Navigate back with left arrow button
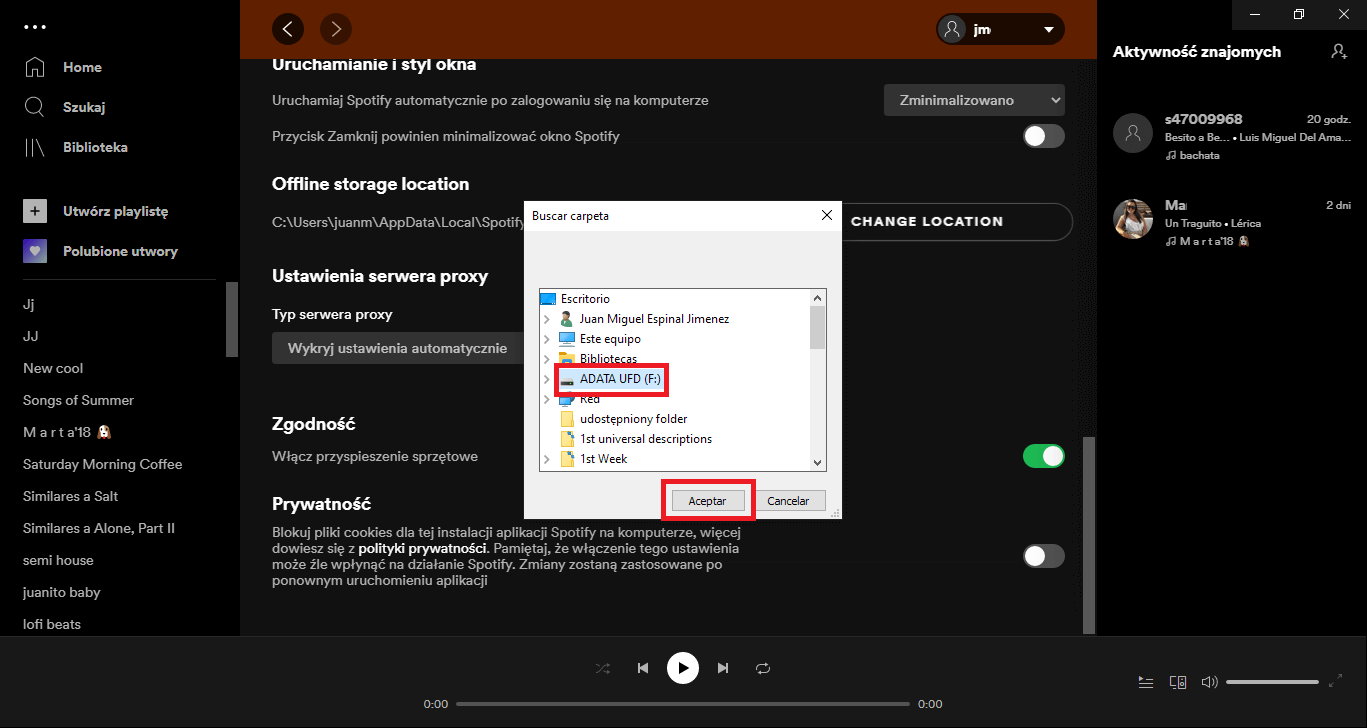Image resolution: width=1367 pixels, height=728 pixels. pos(288,29)
